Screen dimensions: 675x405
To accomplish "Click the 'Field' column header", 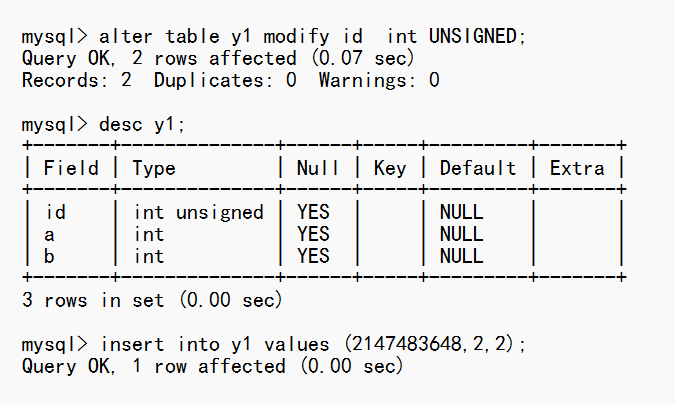I will click(71, 168).
